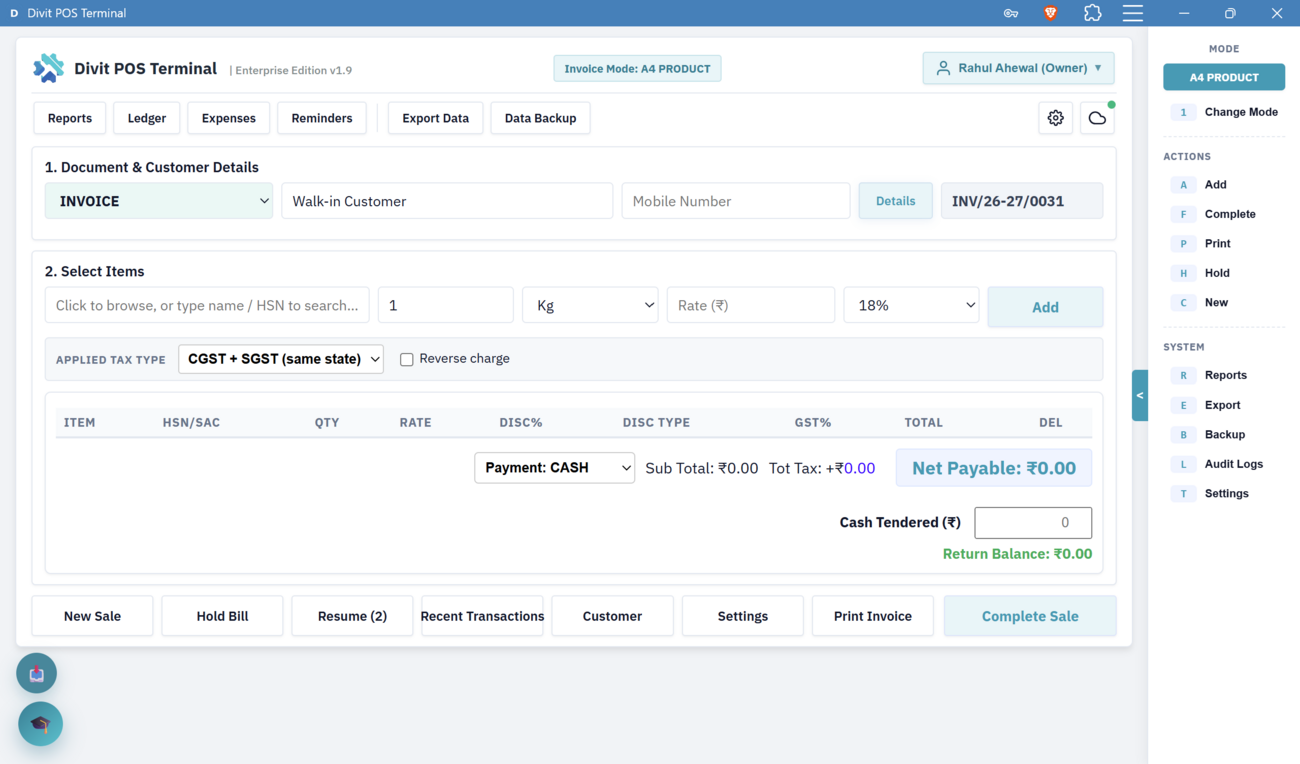
Task: Click the item search field
Action: 207,305
